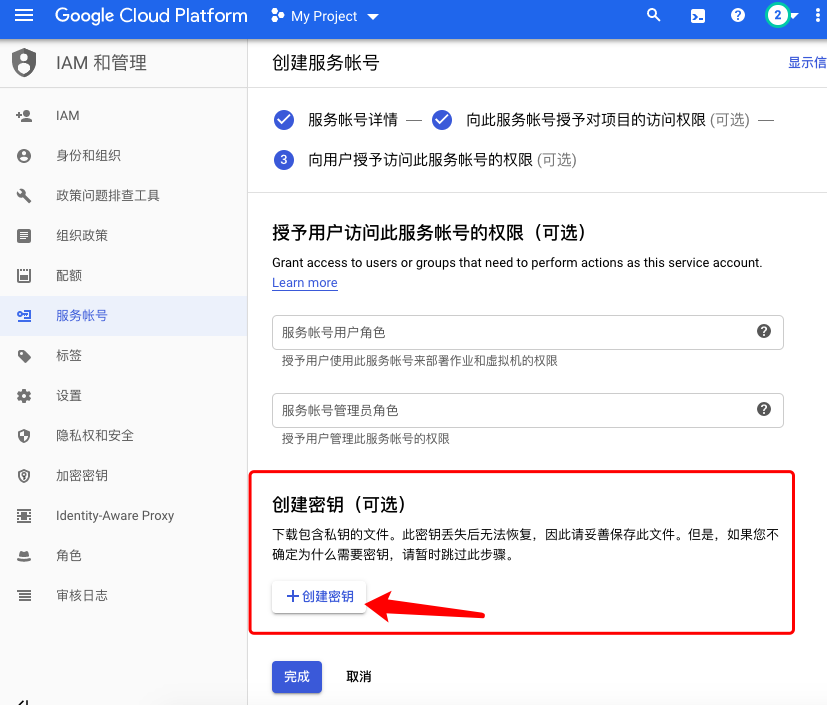
Task: Click the roles hat icon beside 角色
Action: (x=24, y=556)
